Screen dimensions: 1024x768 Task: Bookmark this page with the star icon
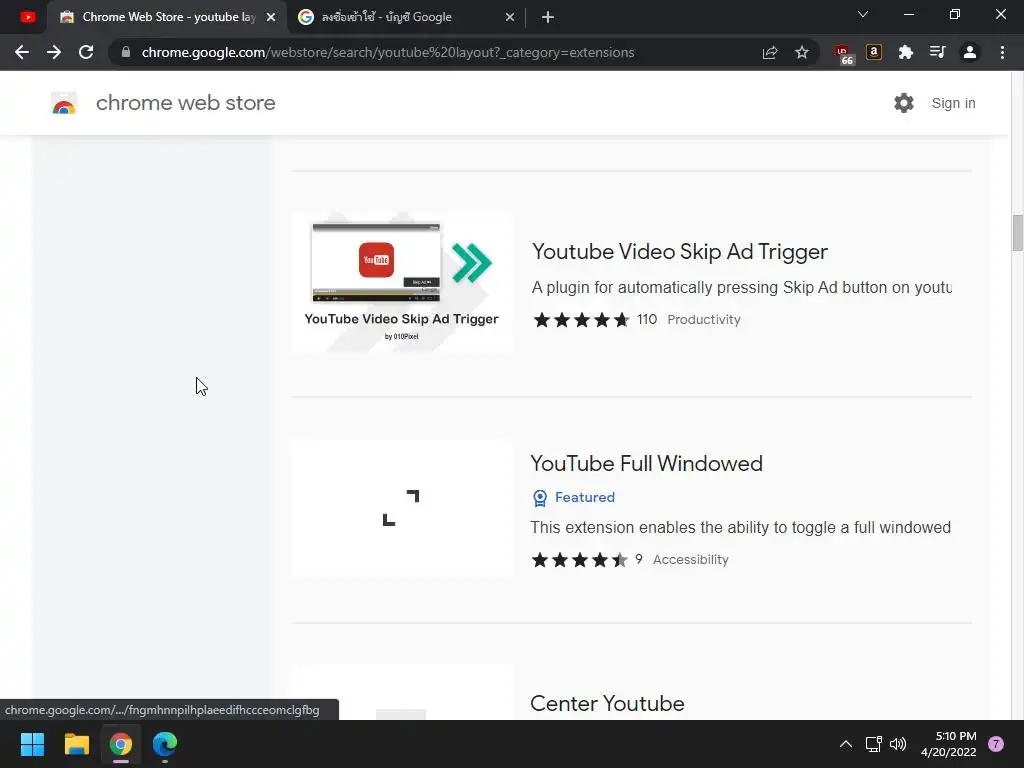pyautogui.click(x=802, y=52)
